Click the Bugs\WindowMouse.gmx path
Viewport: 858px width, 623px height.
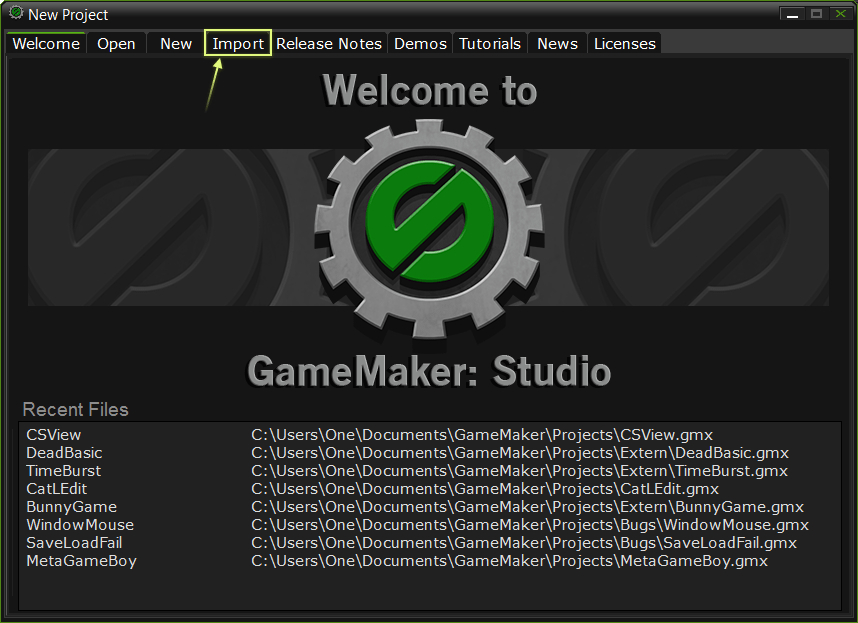pyautogui.click(x=530, y=525)
